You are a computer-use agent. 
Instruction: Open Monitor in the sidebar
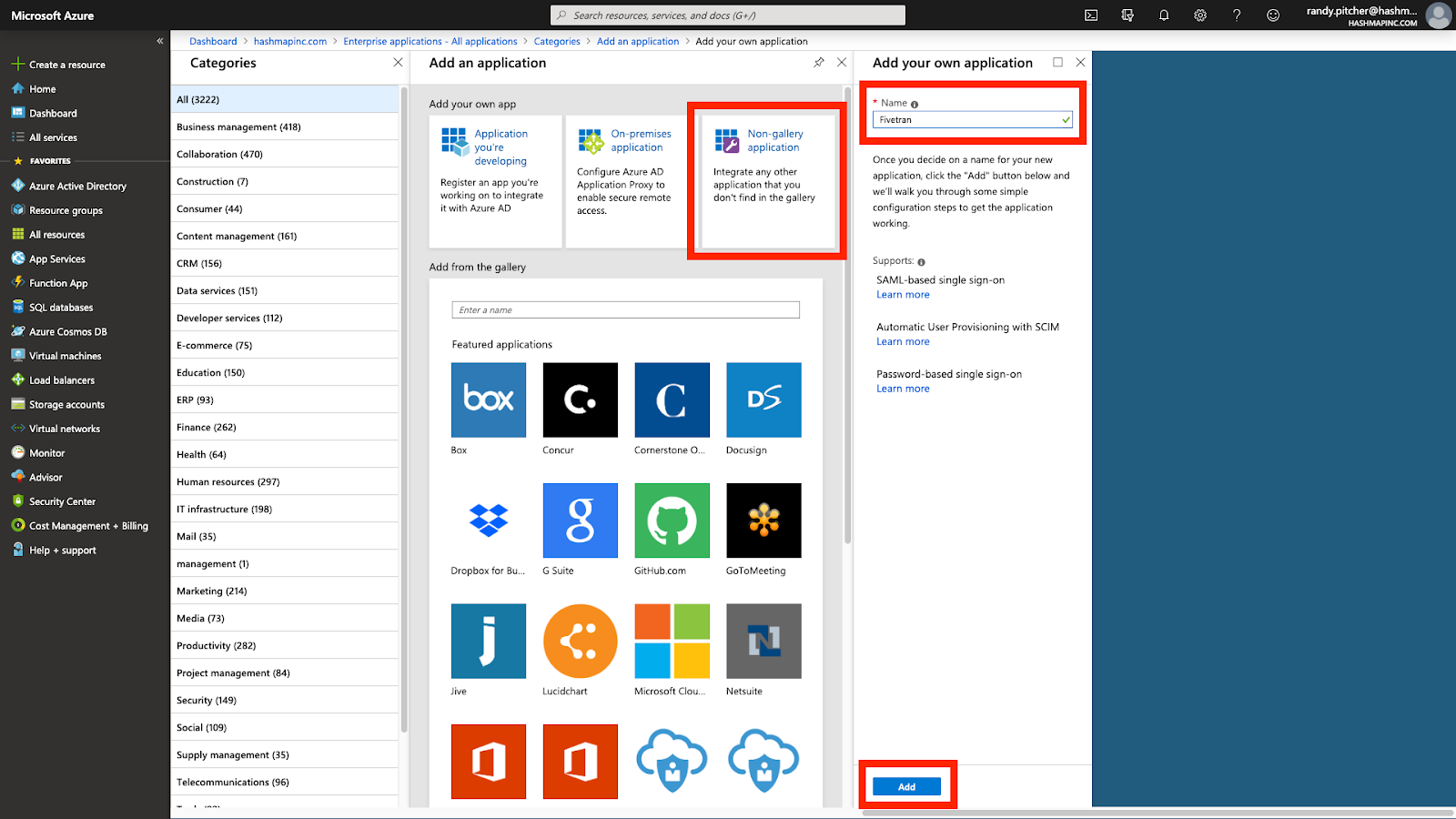click(x=46, y=453)
